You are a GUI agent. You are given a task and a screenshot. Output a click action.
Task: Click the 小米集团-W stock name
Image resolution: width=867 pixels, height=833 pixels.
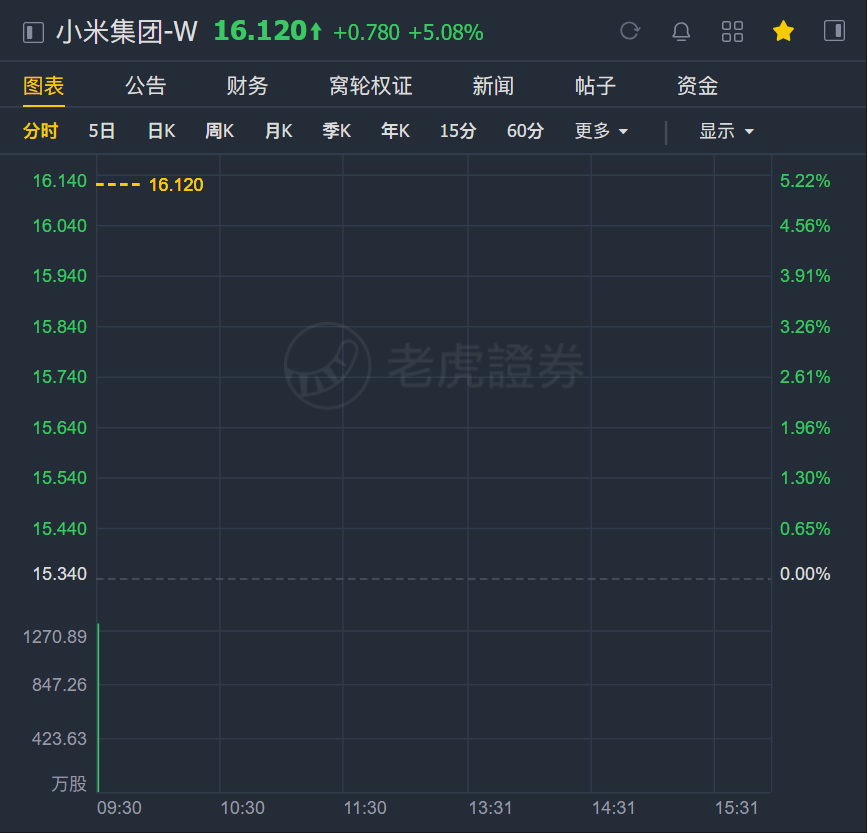tap(127, 32)
